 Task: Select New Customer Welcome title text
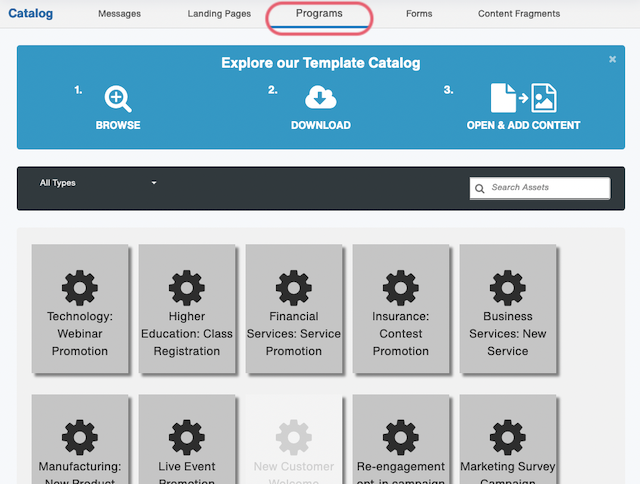(x=293, y=472)
